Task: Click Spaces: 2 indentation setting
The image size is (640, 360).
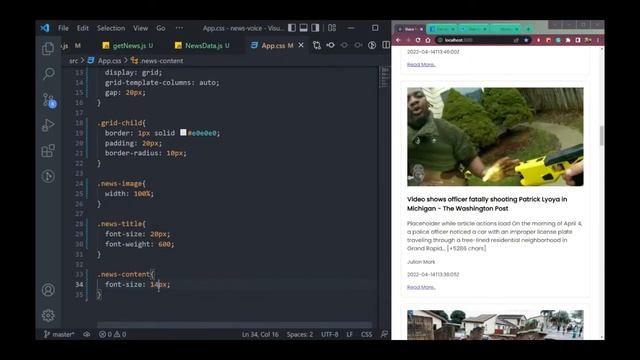Action: [300, 334]
